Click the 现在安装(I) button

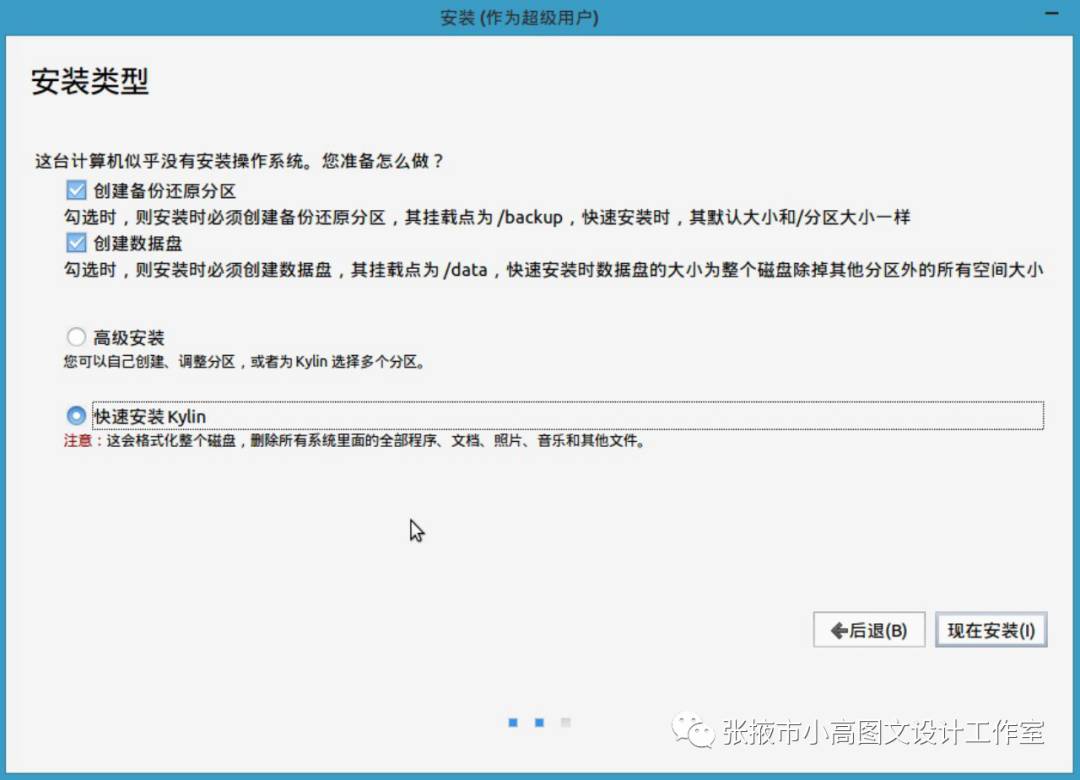coord(990,631)
